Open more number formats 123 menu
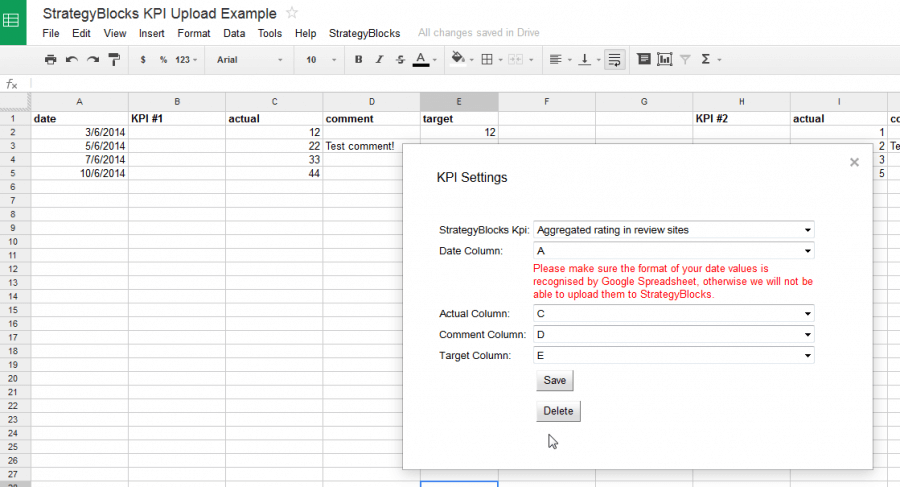Screen dimensions: 900x487 tap(186, 60)
